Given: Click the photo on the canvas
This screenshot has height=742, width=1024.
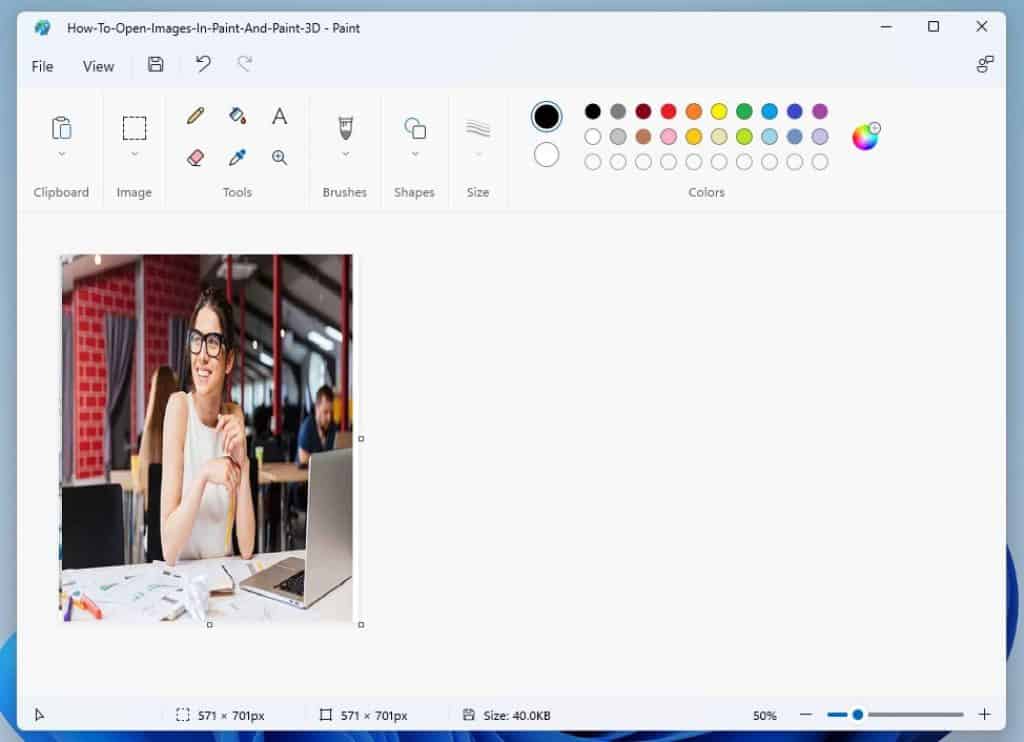Looking at the screenshot, I should pyautogui.click(x=207, y=438).
